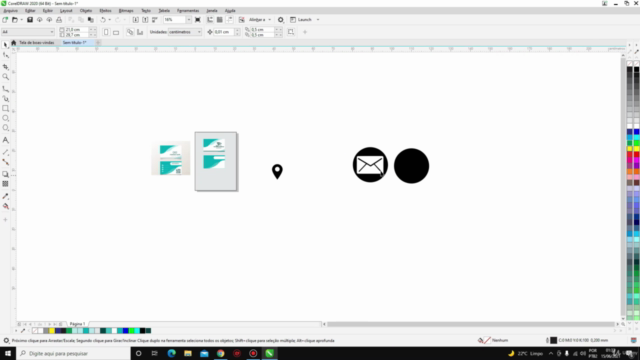Open the A4 page size dropdown
The height and width of the screenshot is (360, 640).
coord(28,32)
